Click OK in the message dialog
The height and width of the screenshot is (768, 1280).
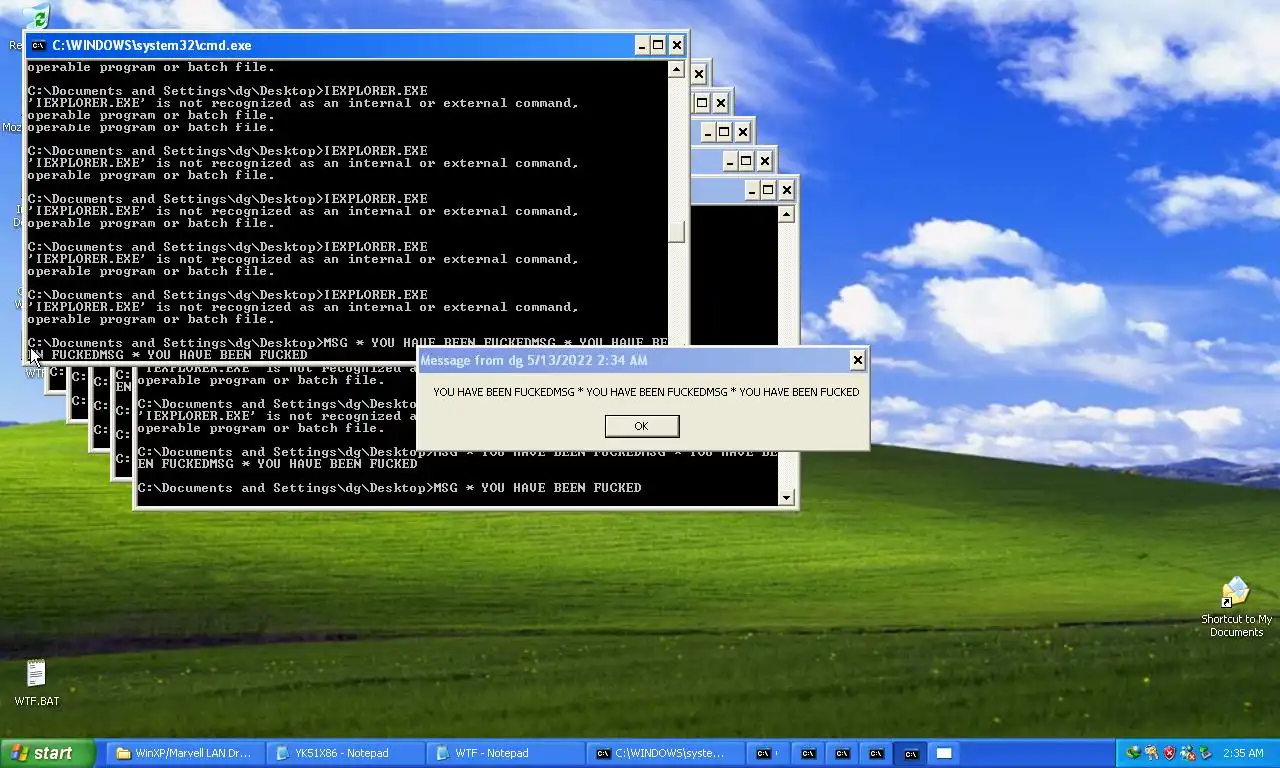(642, 426)
